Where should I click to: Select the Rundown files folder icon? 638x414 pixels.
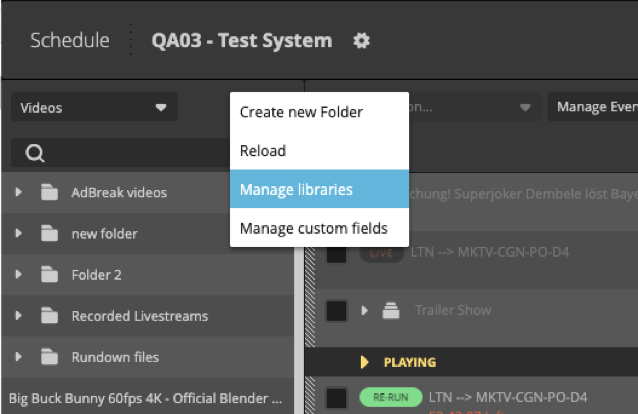pos(50,357)
